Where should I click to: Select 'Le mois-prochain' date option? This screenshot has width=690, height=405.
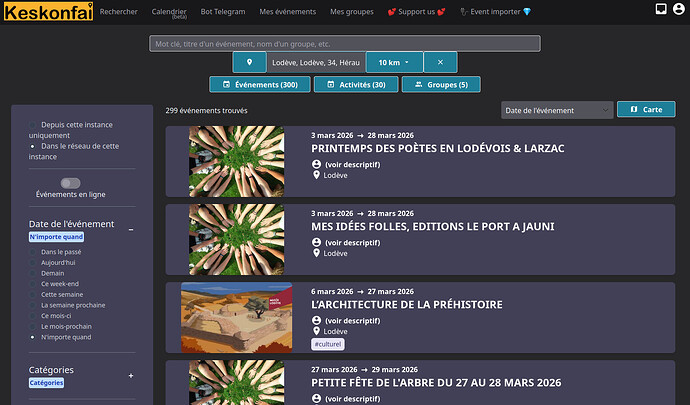tap(32, 326)
